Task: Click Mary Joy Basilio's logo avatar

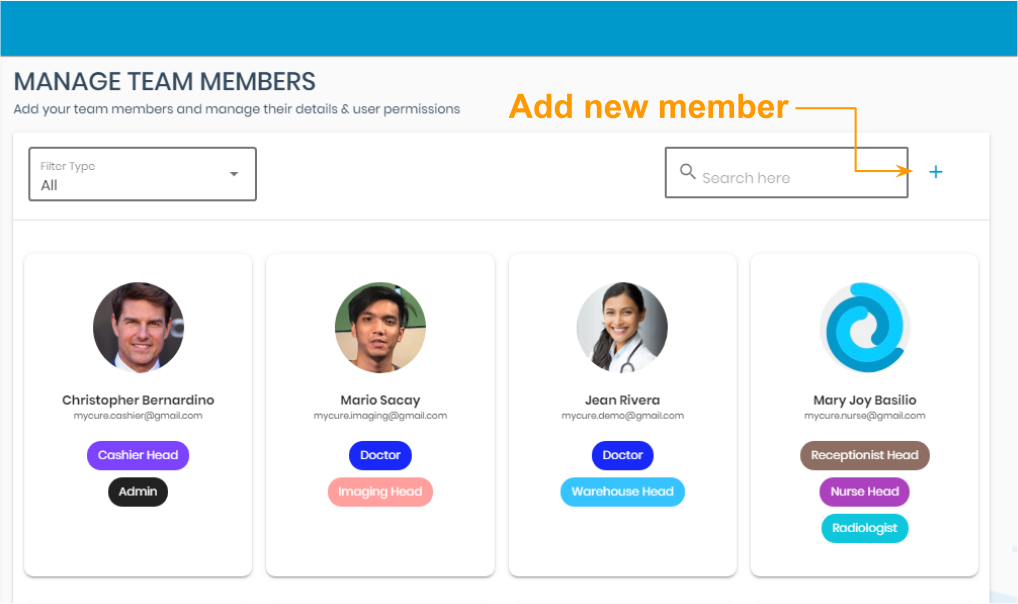Action: (864, 328)
